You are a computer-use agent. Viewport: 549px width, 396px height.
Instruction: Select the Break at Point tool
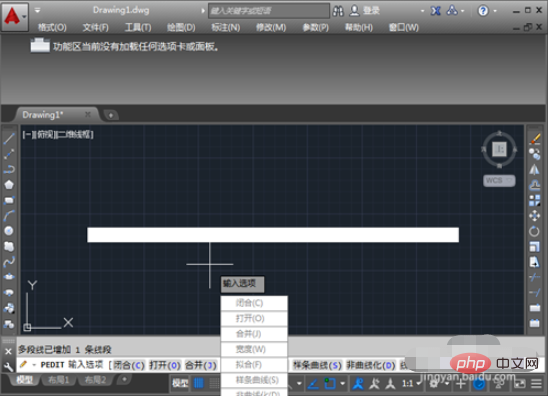click(x=535, y=308)
